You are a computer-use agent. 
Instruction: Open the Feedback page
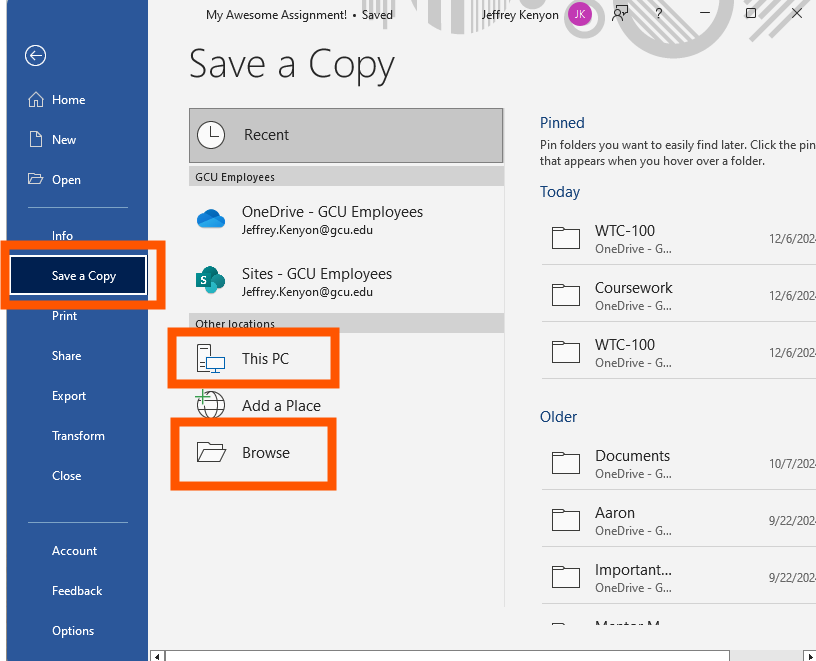click(78, 591)
